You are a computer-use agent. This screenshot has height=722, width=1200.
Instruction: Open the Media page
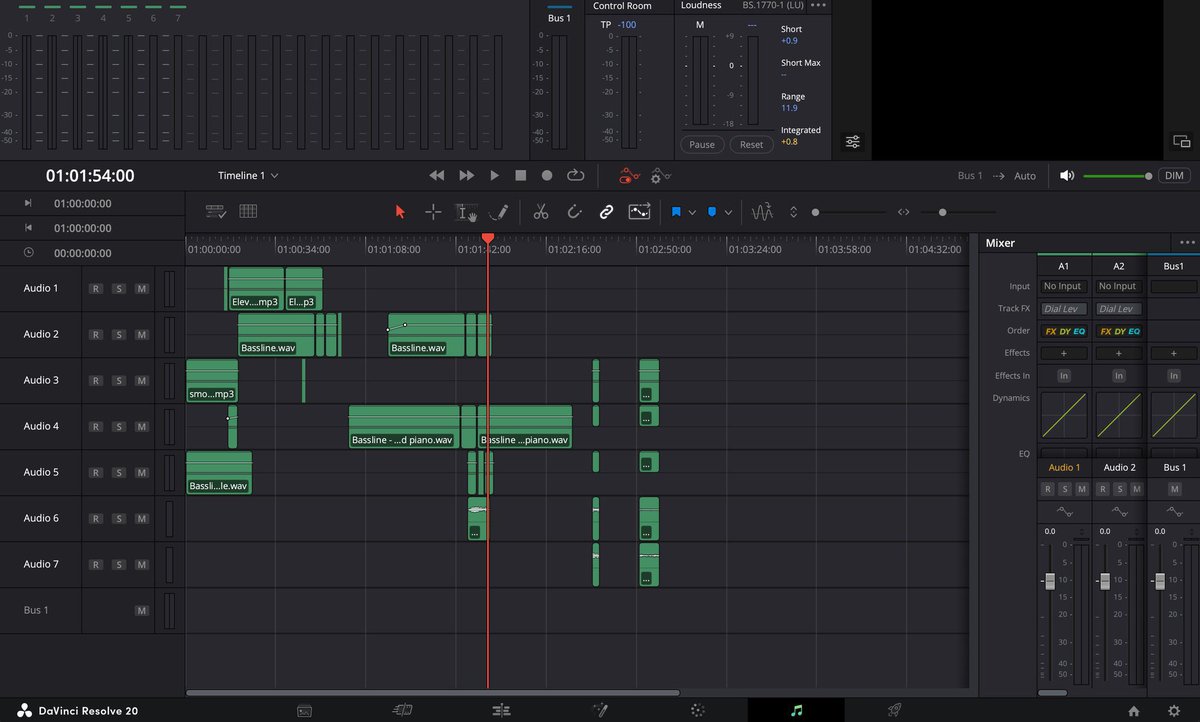pos(304,710)
